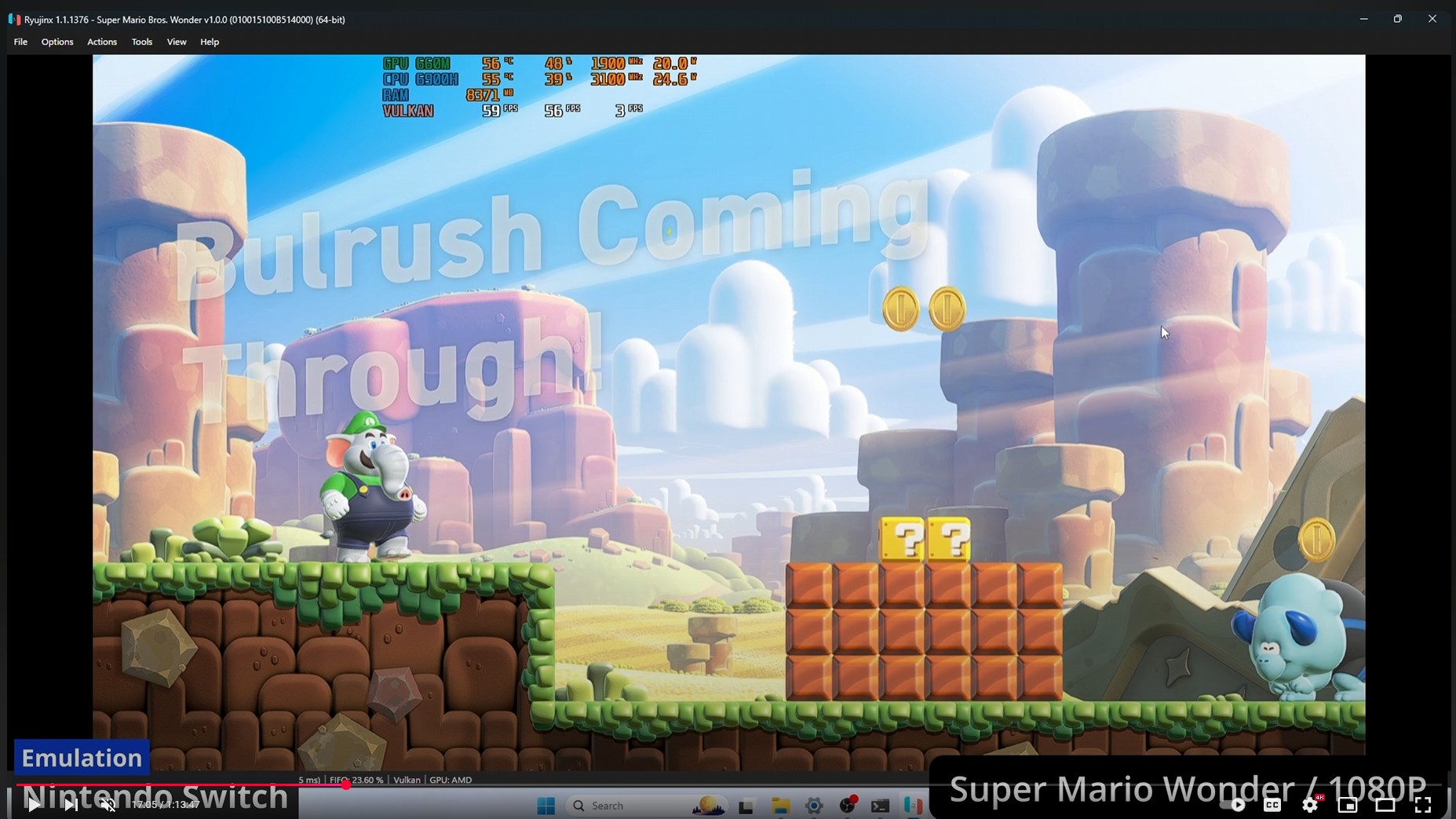Open the Ryujinx File menu

[20, 42]
